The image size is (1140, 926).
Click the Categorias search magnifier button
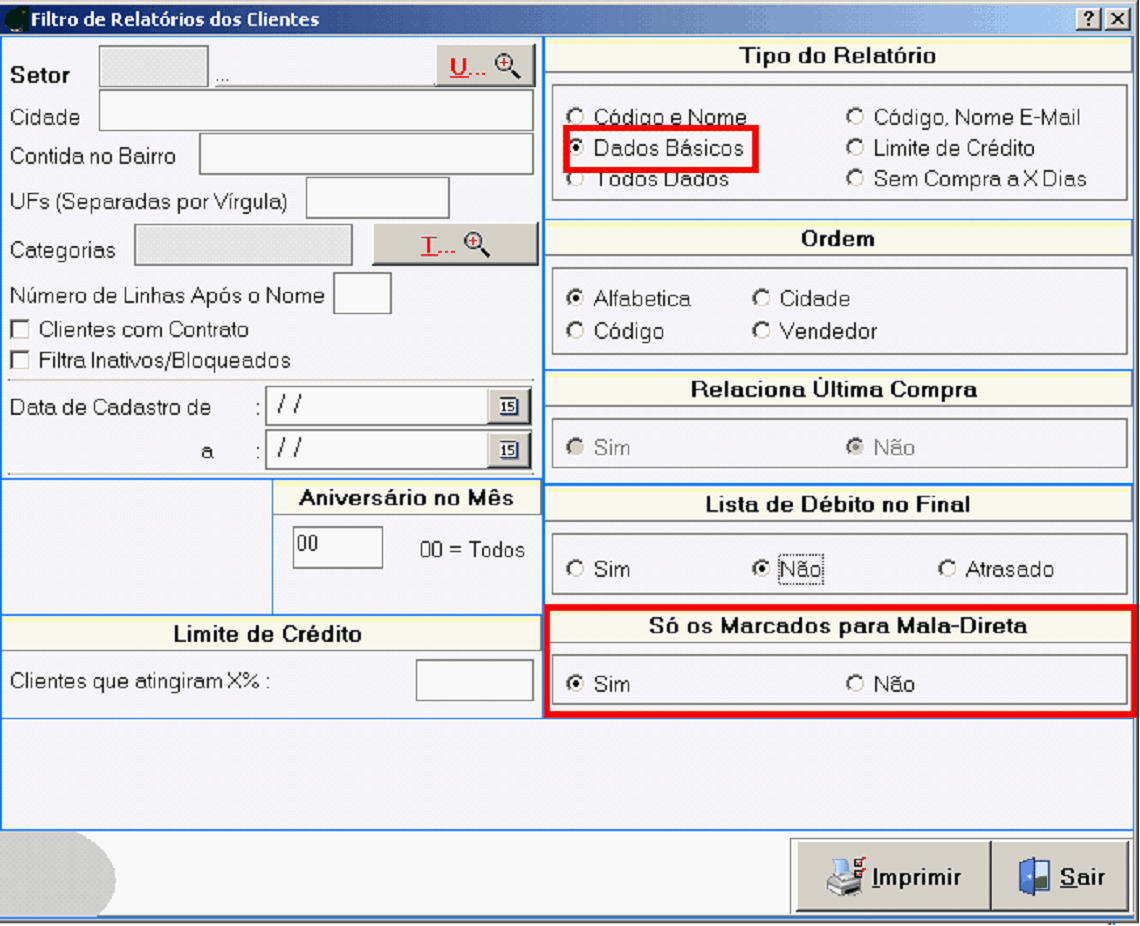[455, 245]
